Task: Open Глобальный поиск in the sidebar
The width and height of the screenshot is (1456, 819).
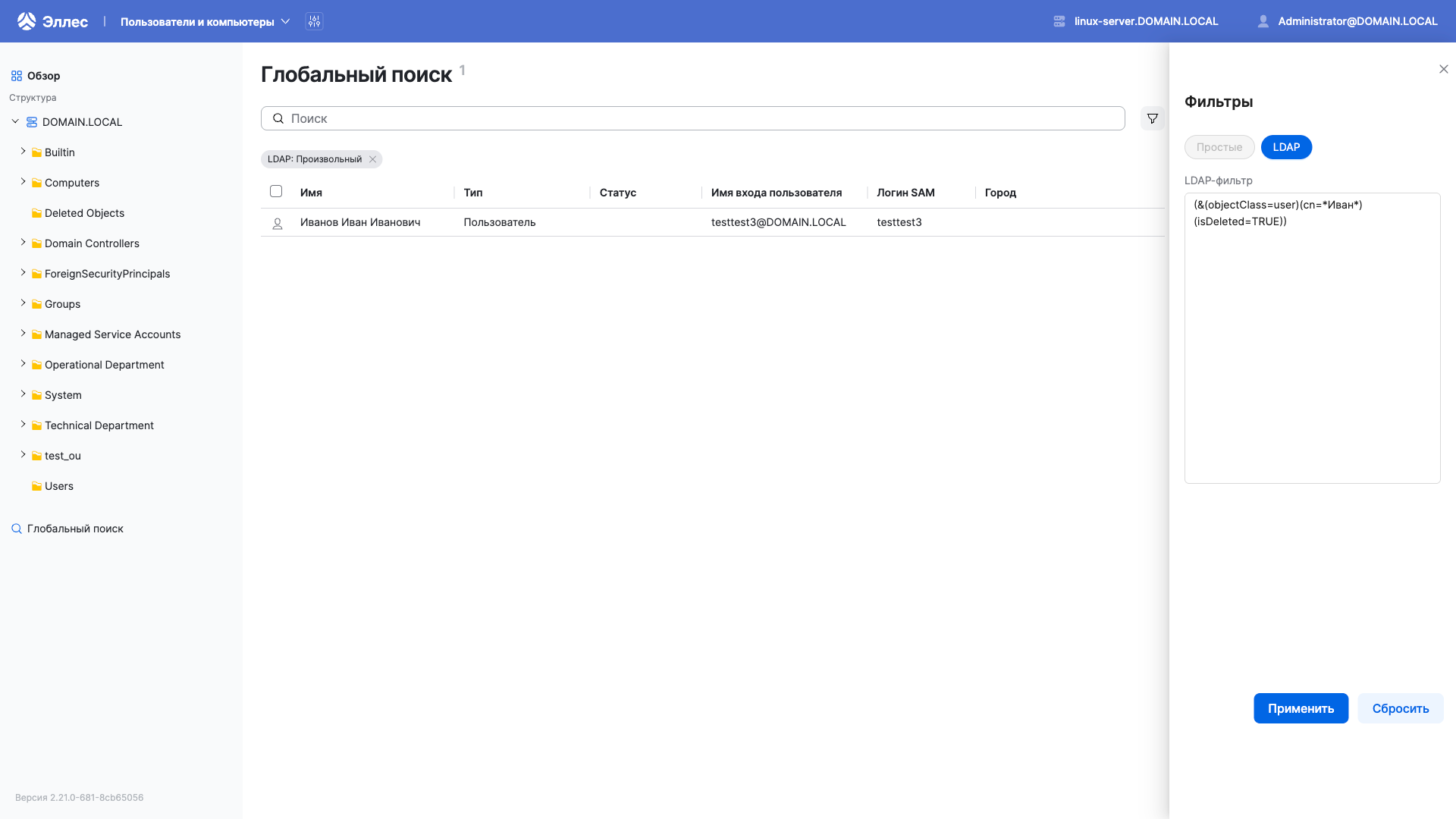Action: tap(75, 529)
